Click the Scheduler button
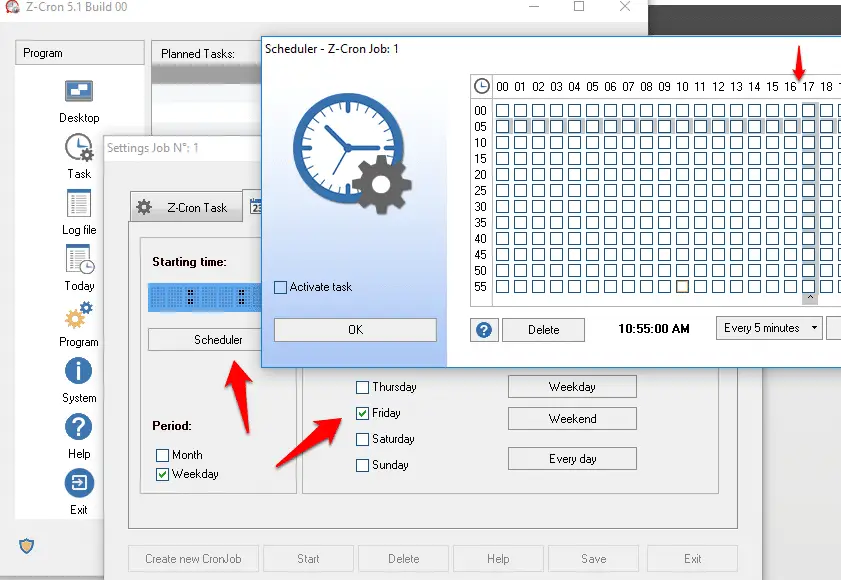Screen dimensions: 841x580 [205, 340]
